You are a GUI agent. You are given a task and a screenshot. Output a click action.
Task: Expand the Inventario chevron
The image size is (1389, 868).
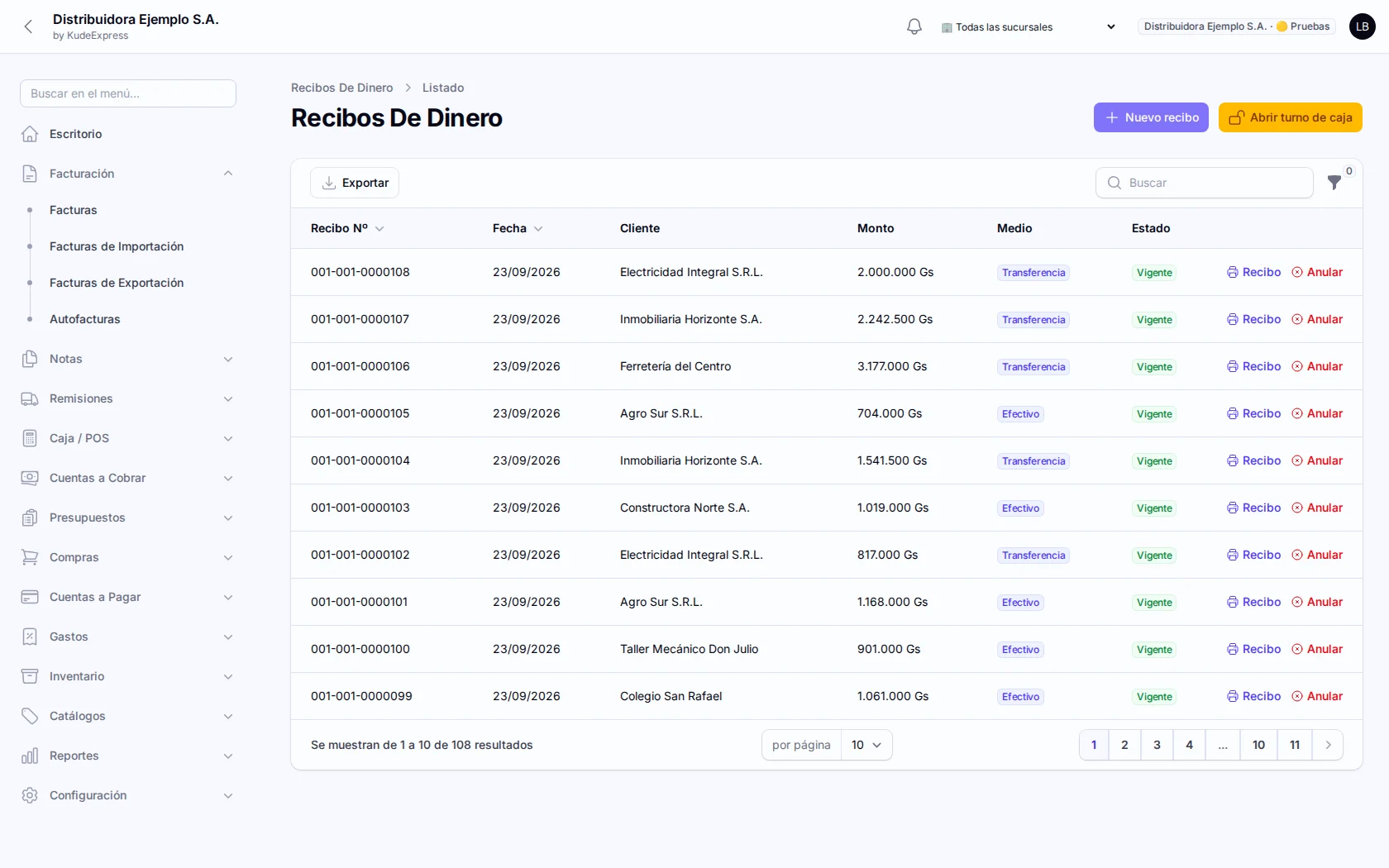click(x=228, y=676)
